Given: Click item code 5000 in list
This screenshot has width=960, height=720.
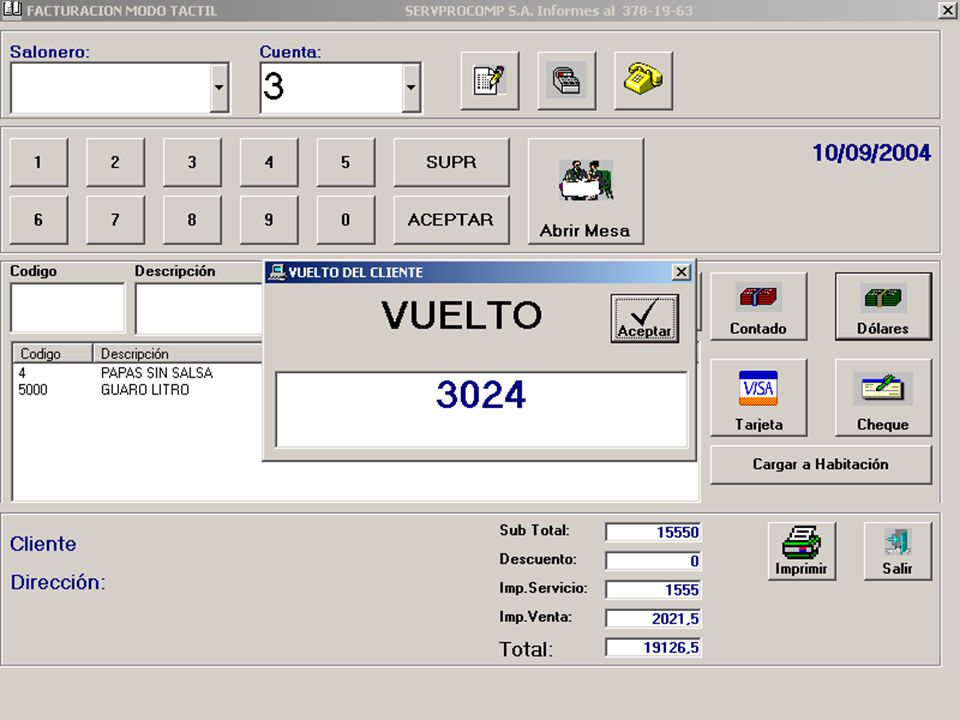Looking at the screenshot, I should [x=33, y=390].
